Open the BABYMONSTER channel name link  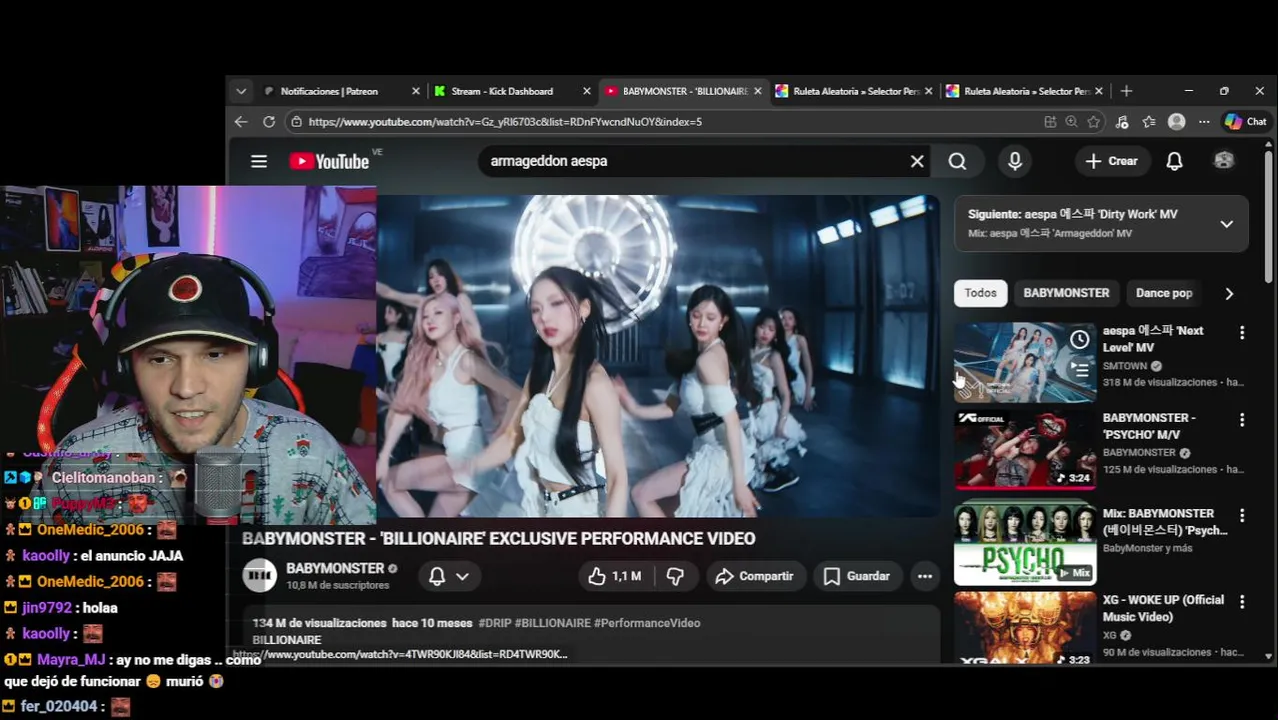click(335, 568)
